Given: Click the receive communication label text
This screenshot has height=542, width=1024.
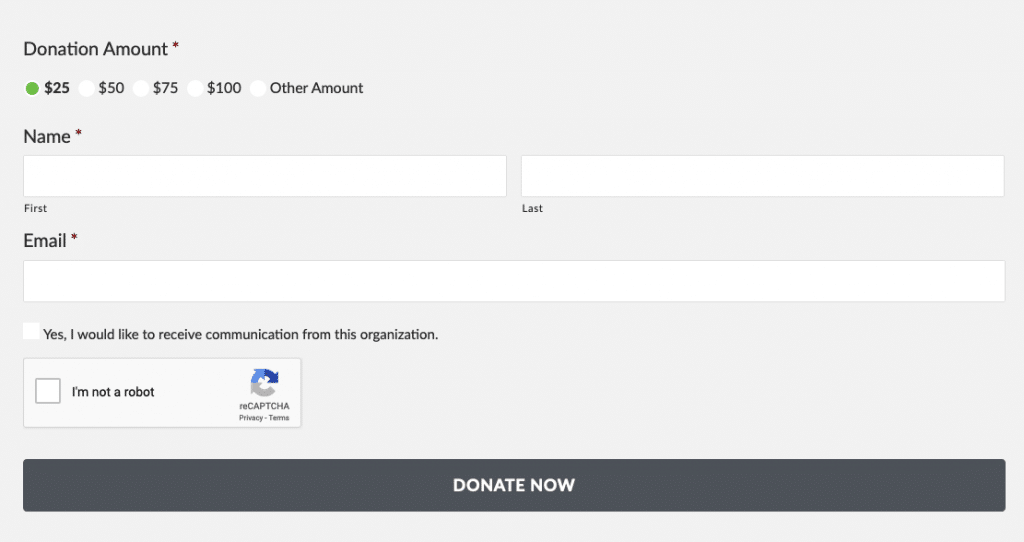Looking at the screenshot, I should point(240,334).
